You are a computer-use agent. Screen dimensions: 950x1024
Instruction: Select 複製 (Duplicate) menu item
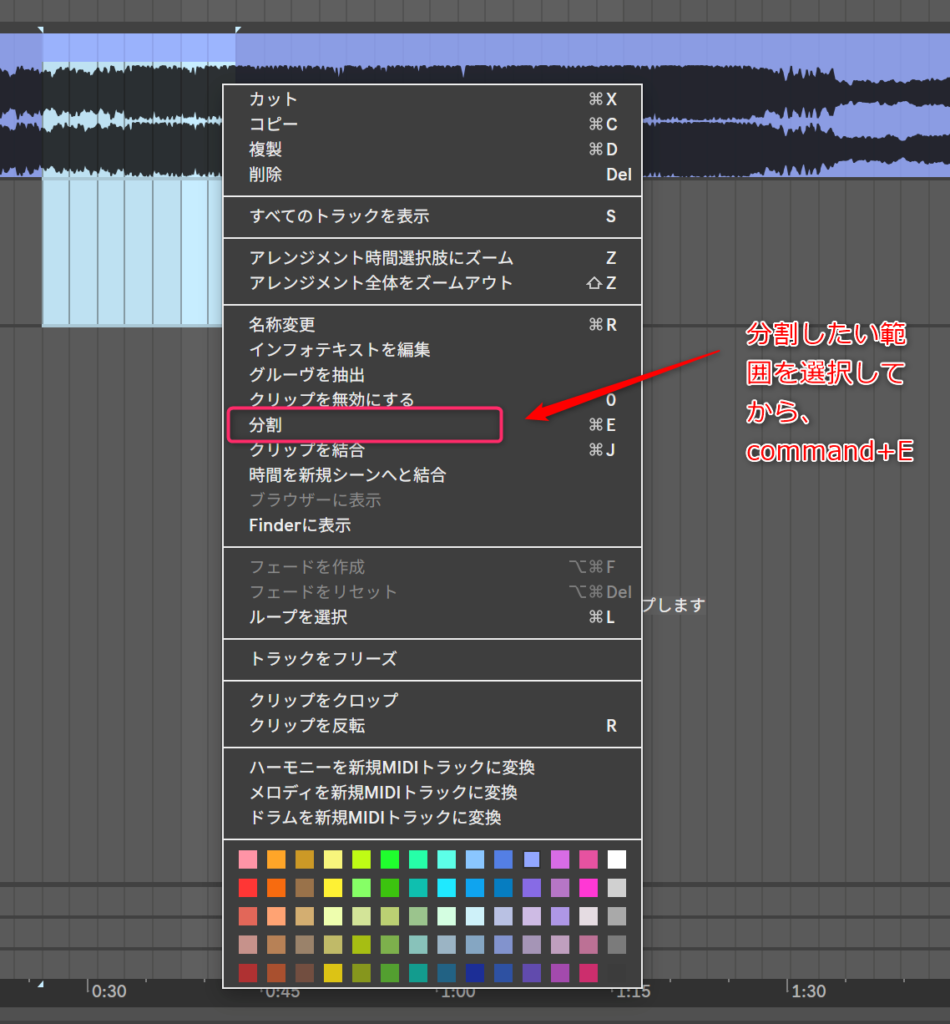point(265,149)
